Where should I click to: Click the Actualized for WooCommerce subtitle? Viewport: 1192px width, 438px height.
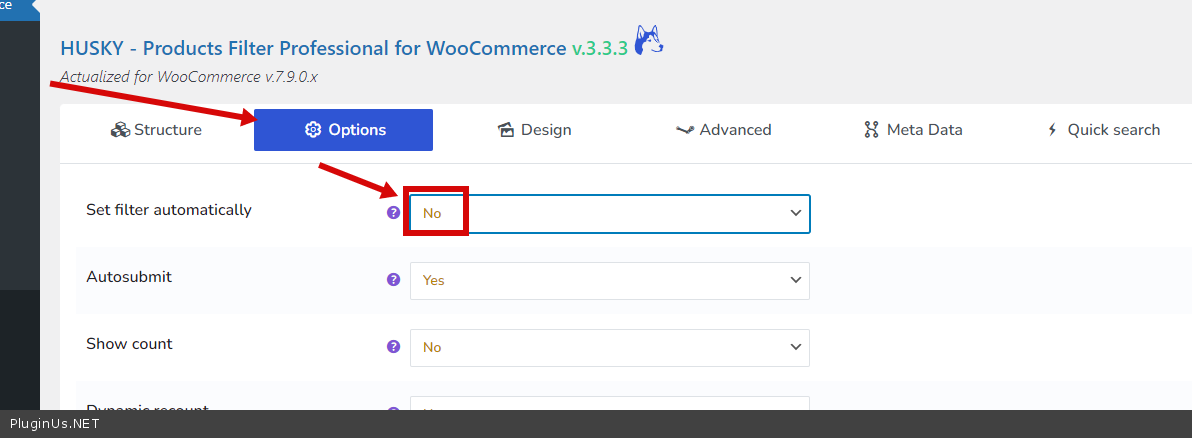(189, 76)
